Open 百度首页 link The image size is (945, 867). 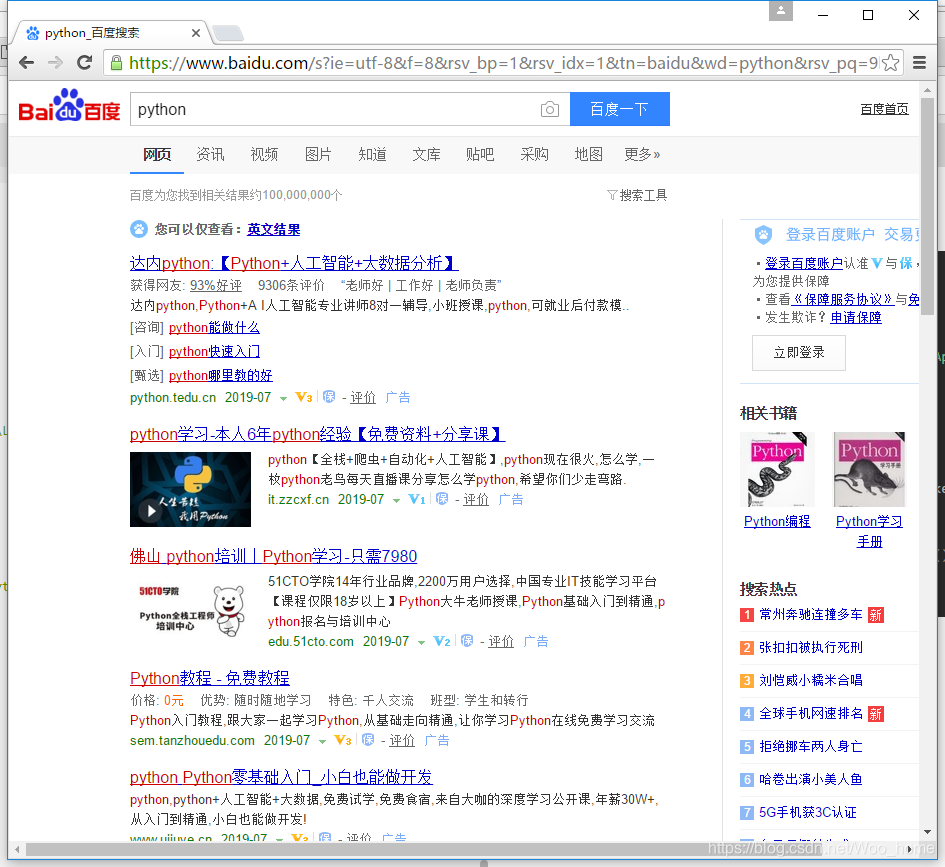point(884,109)
